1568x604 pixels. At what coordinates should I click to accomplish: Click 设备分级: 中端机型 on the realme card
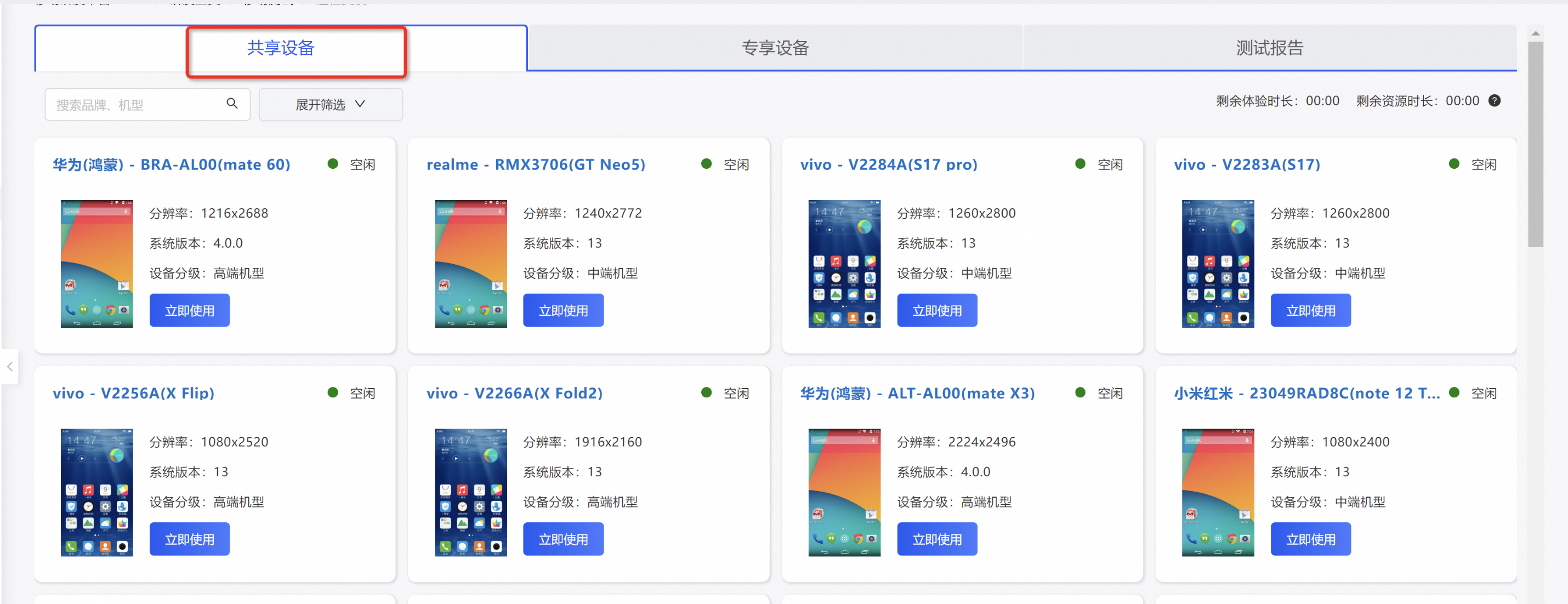[x=581, y=273]
